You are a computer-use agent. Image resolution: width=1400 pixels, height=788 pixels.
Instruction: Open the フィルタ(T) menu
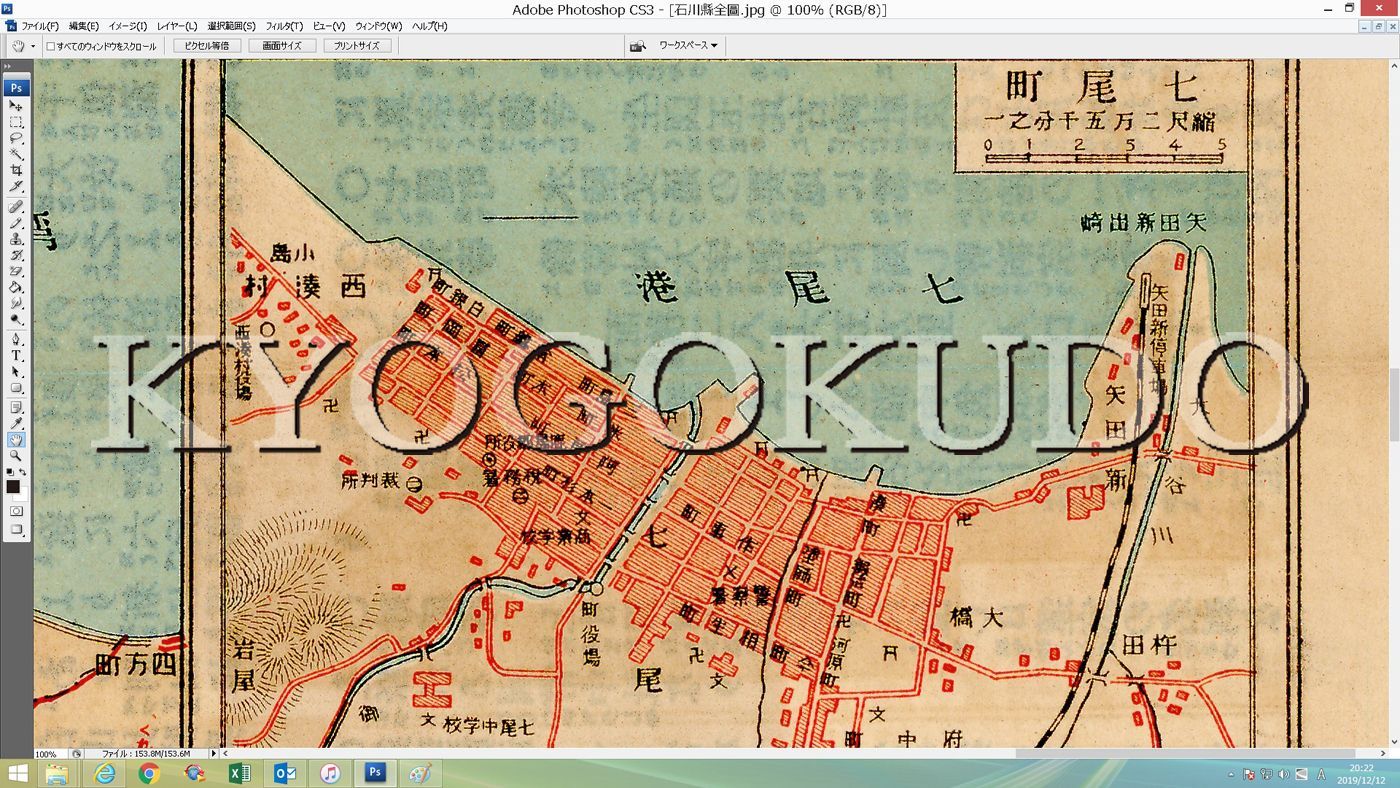[x=285, y=26]
